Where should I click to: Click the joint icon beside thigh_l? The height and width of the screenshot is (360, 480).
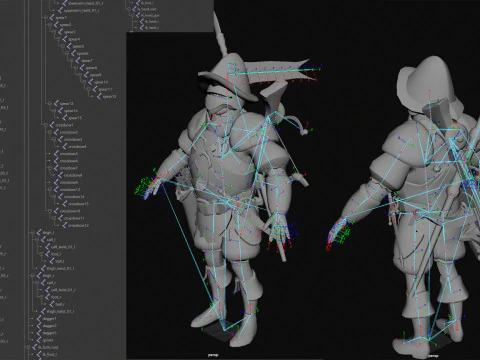(x=39, y=233)
